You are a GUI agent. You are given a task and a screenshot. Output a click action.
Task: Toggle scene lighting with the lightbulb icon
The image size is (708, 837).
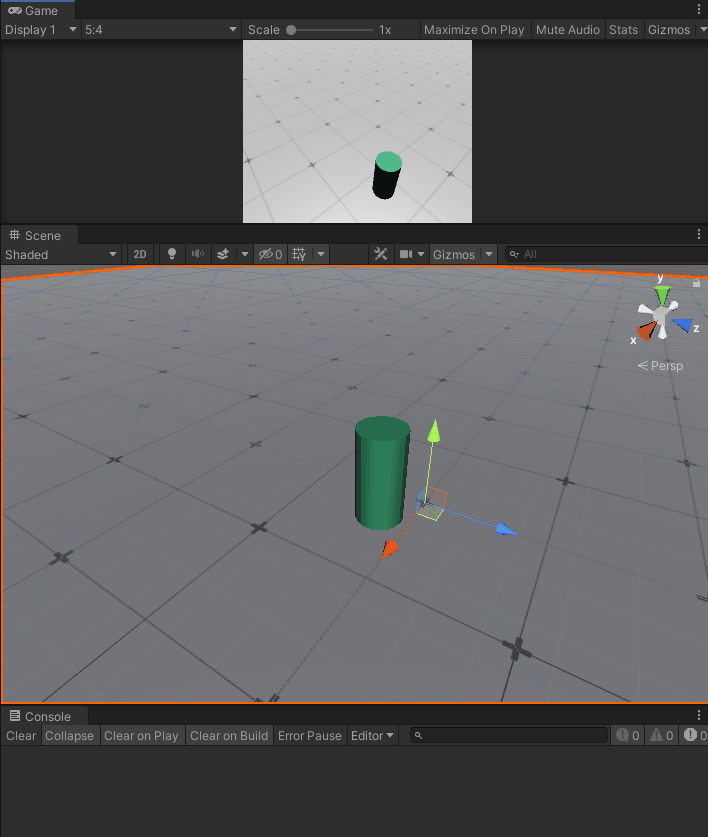[x=171, y=255]
